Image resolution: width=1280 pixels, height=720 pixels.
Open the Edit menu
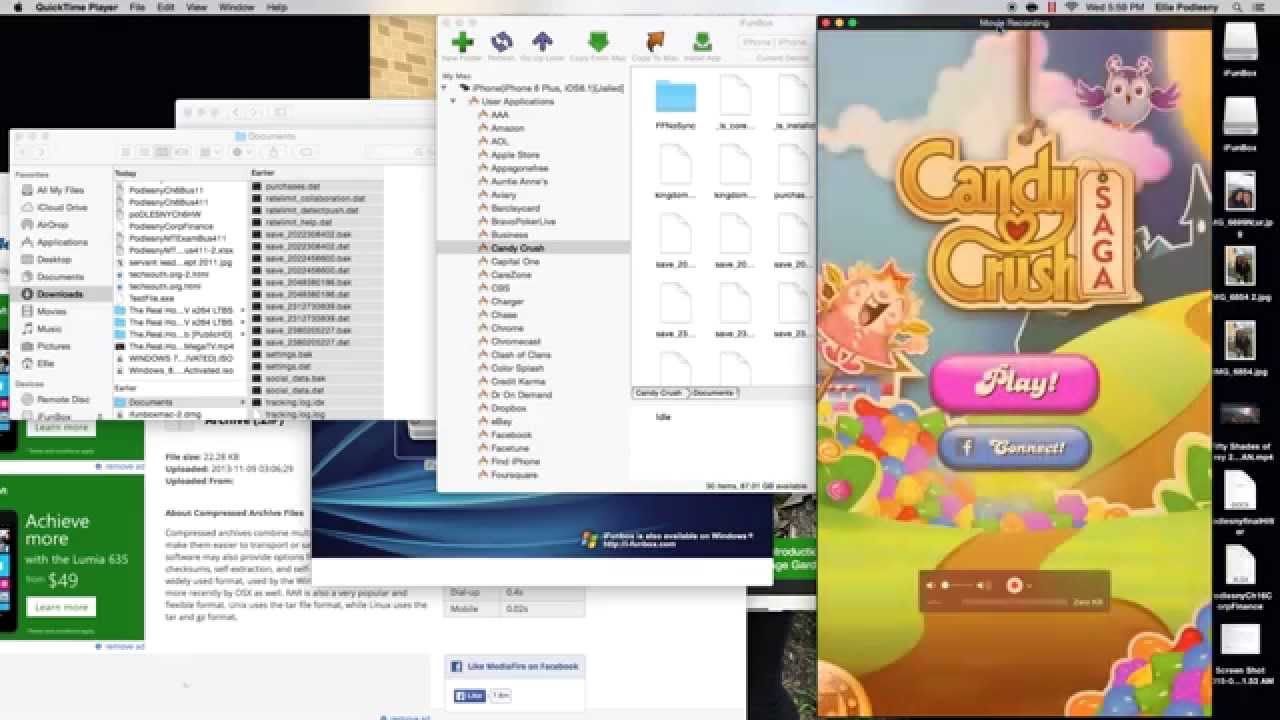coord(166,7)
